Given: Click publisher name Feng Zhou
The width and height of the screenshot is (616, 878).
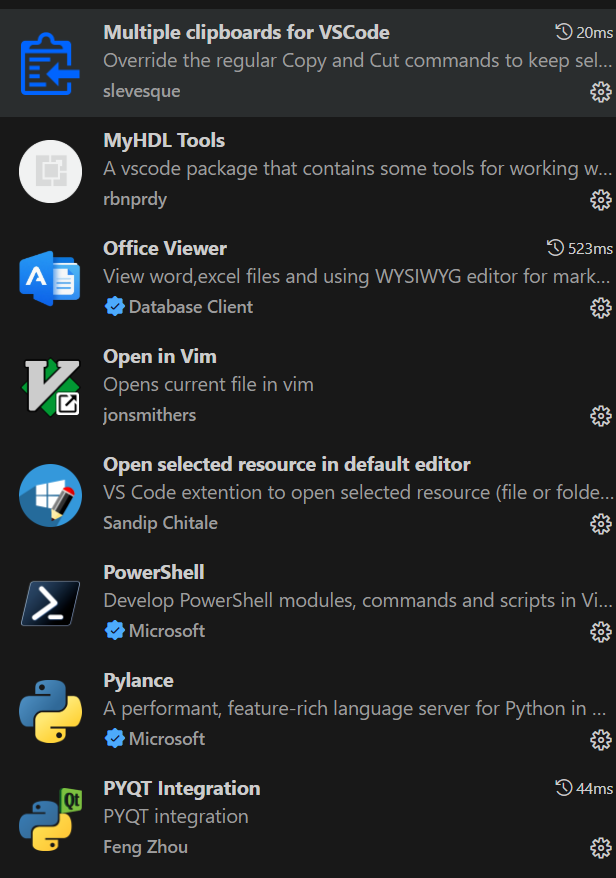Looking at the screenshot, I should (146, 847).
